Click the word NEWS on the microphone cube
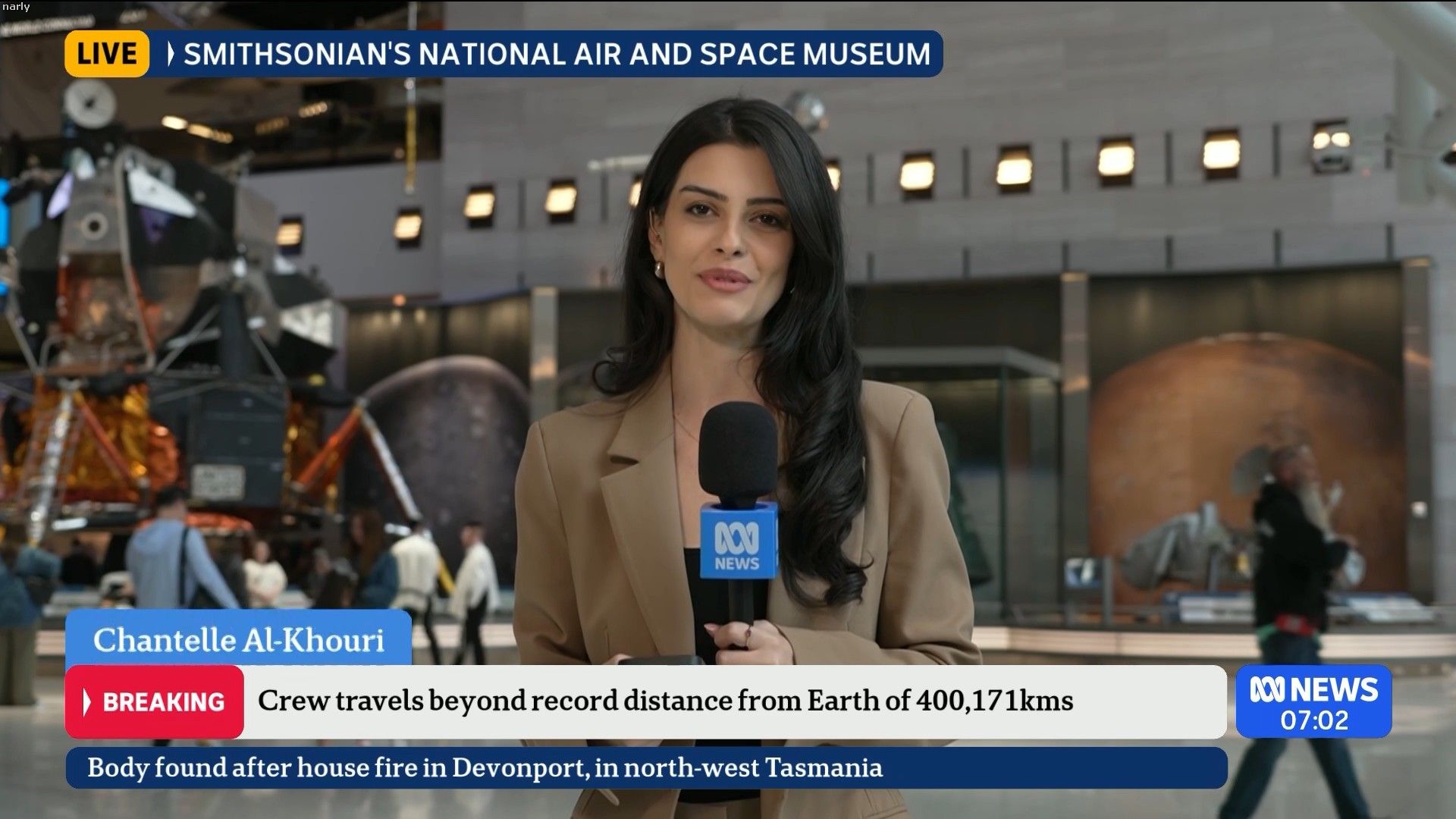The height and width of the screenshot is (819, 1456). 736,563
